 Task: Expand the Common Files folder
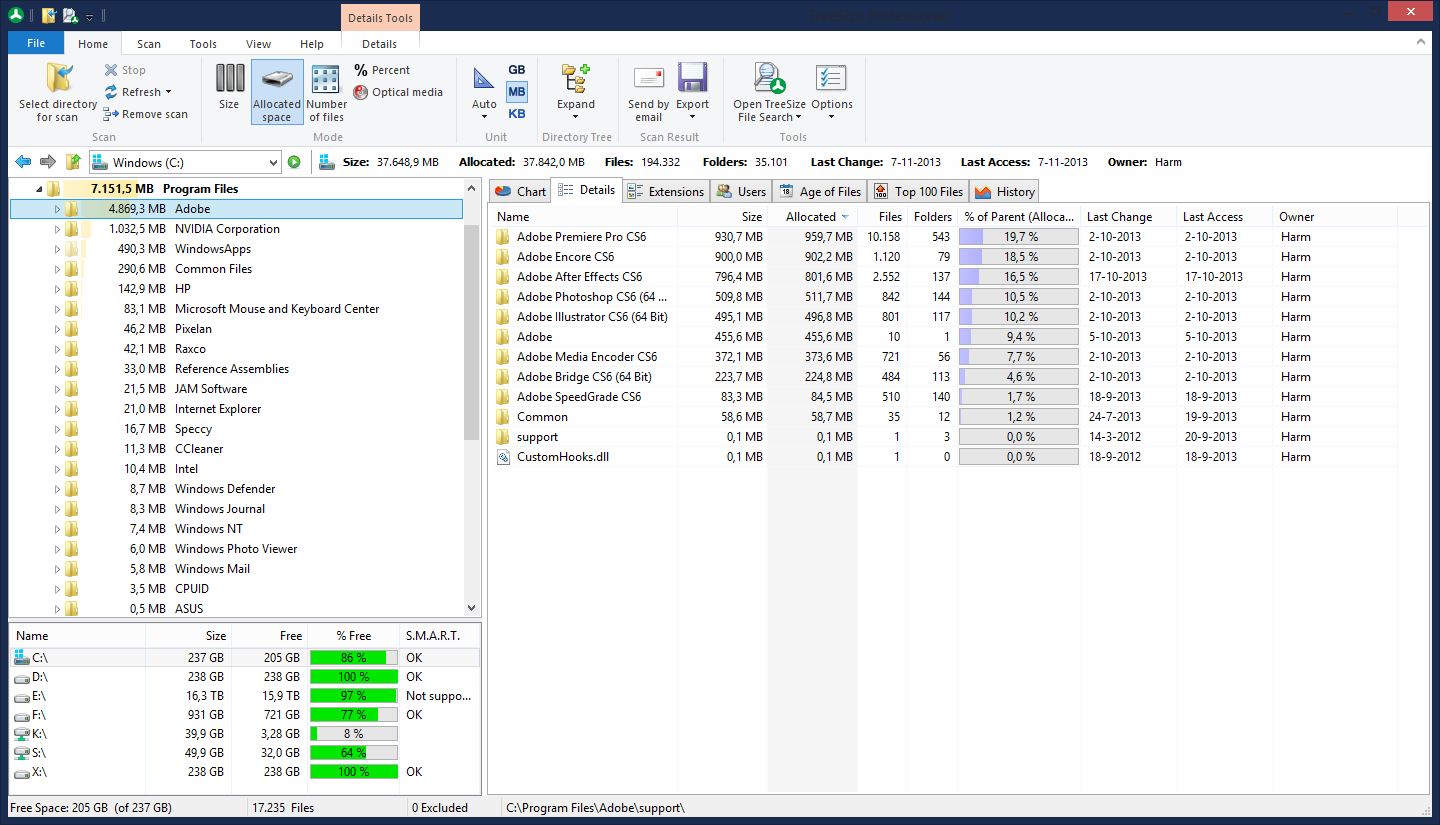pos(57,269)
